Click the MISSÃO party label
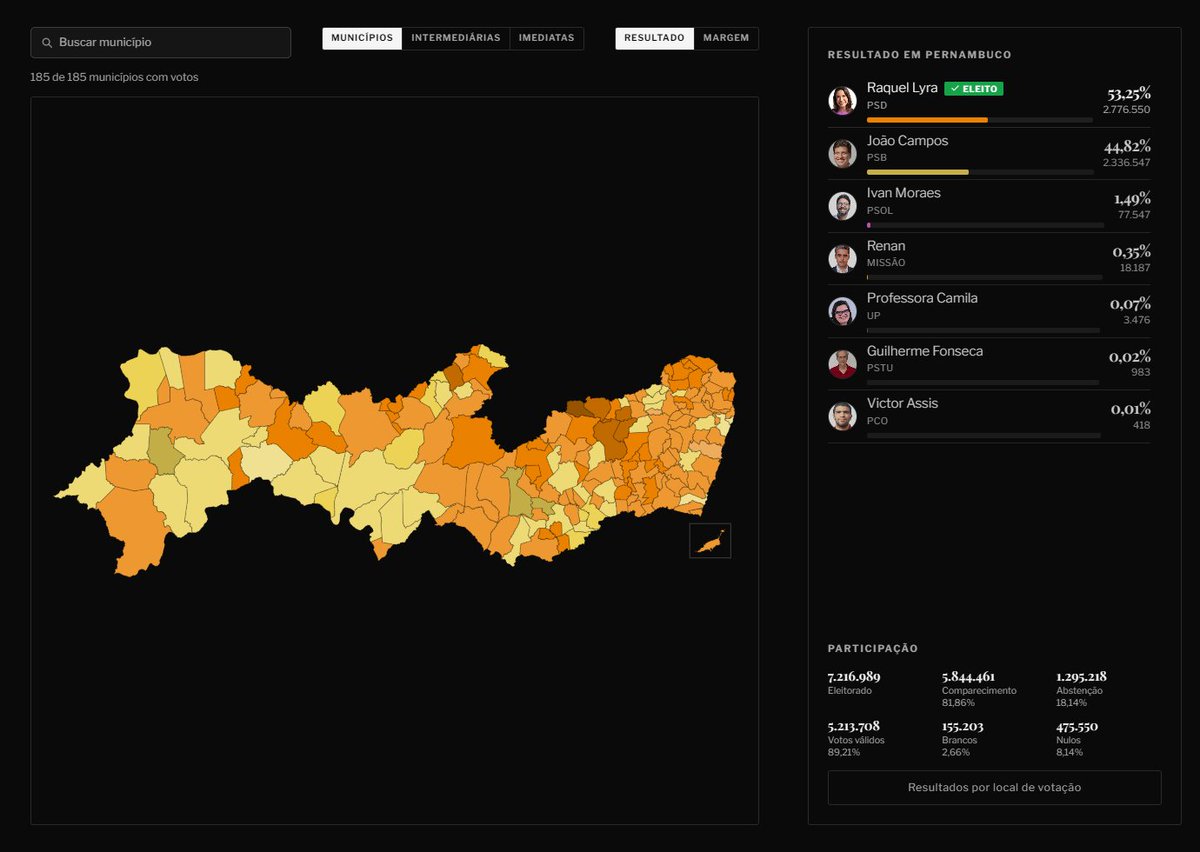1200x852 pixels. pos(886,263)
